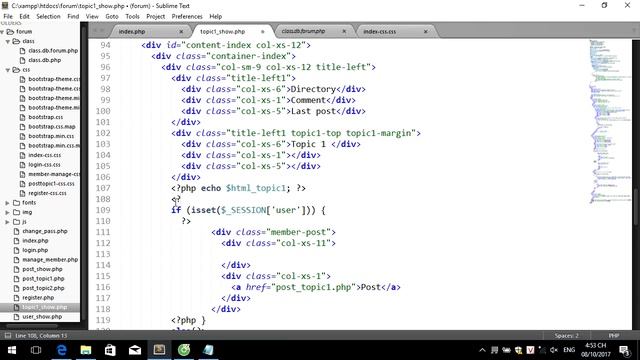Click the minimap code overview
The height and width of the screenshot is (360, 640).
click(610, 122)
